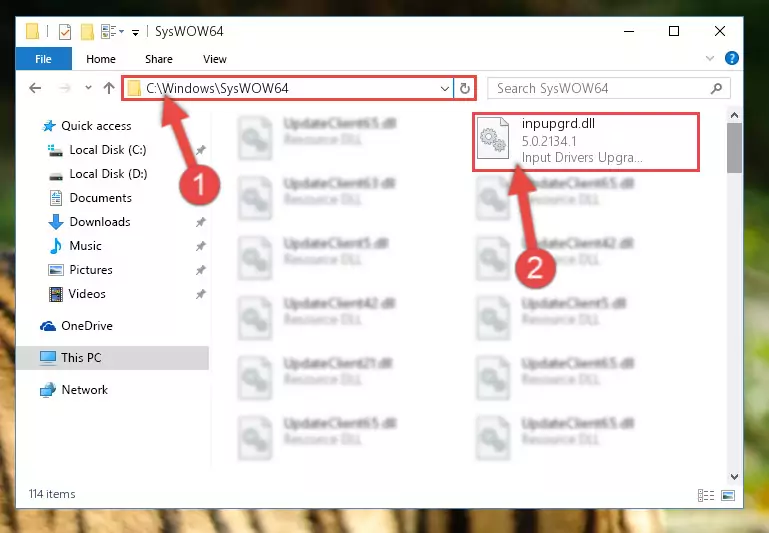Switch to details view in status bar
The width and height of the screenshot is (769, 533).
tap(706, 495)
